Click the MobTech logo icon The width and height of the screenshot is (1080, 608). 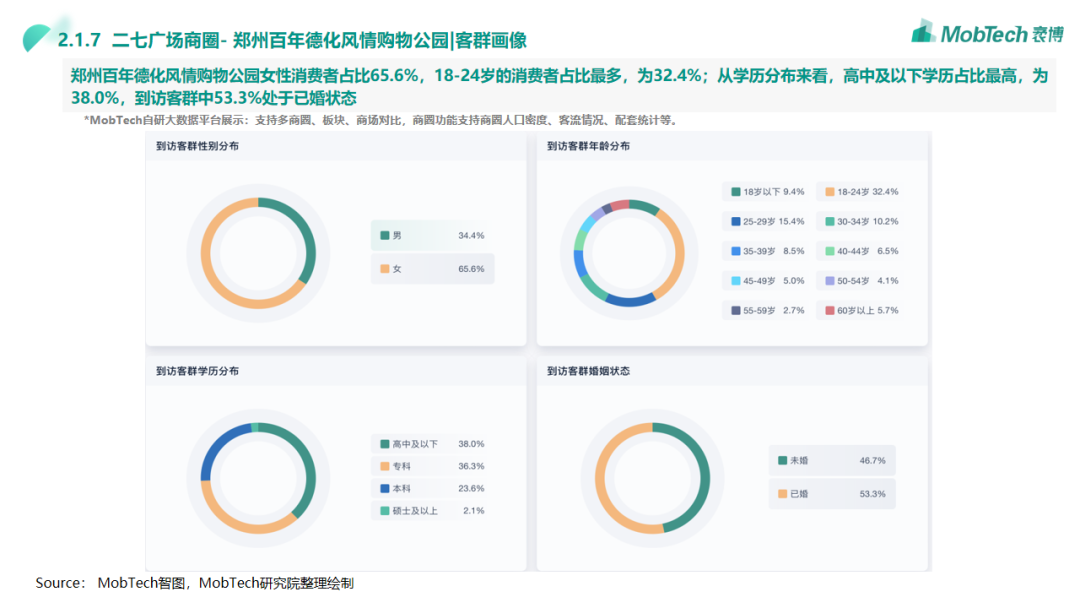[923, 32]
